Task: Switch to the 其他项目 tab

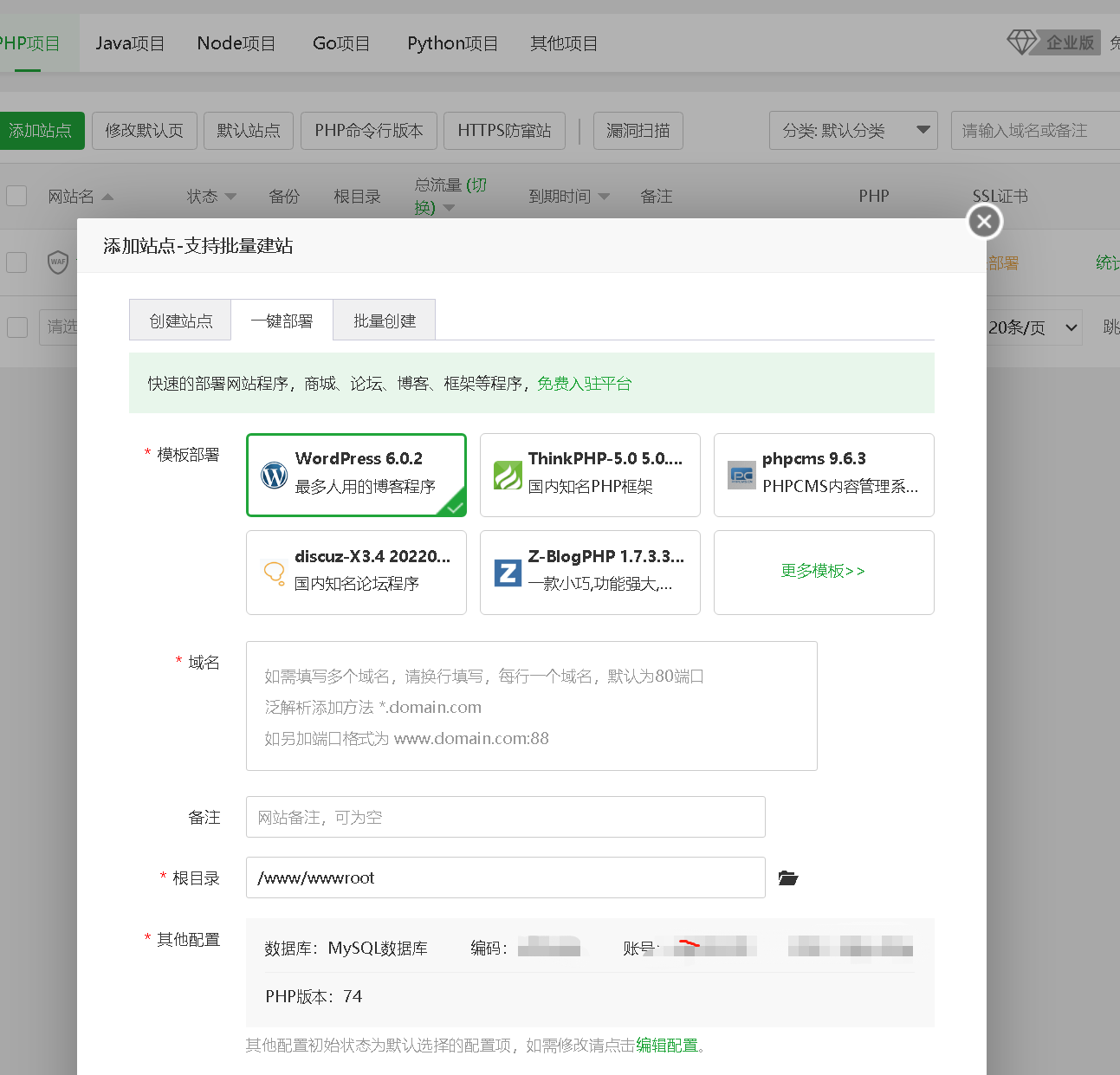Action: 564,43
